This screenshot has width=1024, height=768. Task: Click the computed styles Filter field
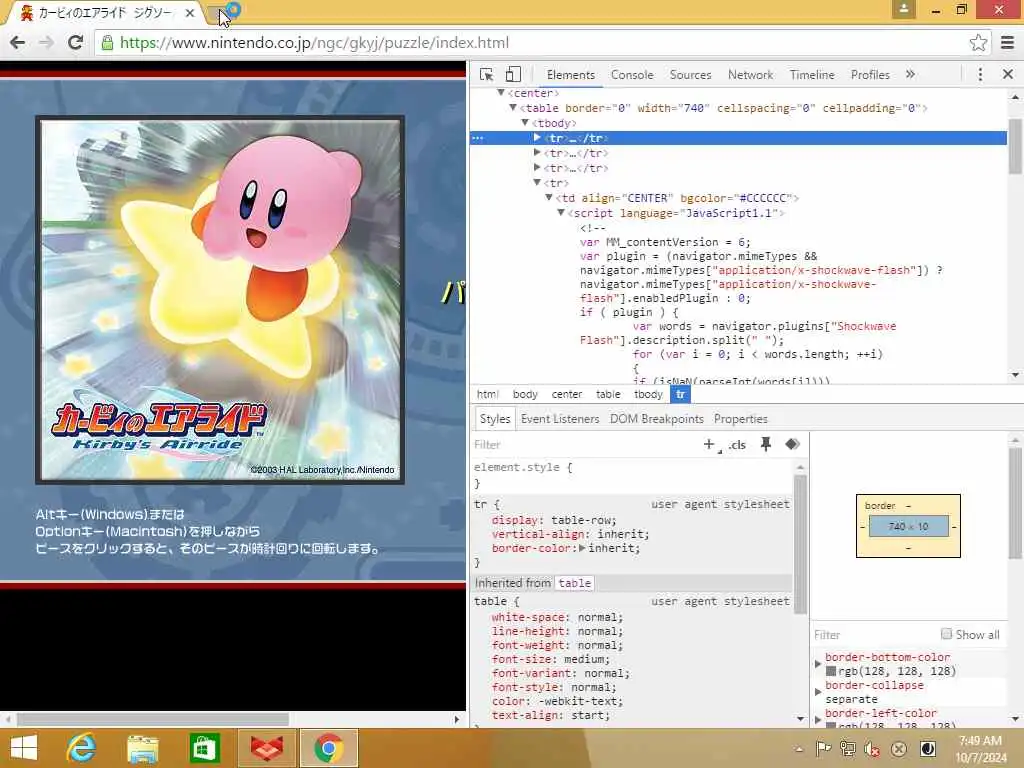point(874,635)
